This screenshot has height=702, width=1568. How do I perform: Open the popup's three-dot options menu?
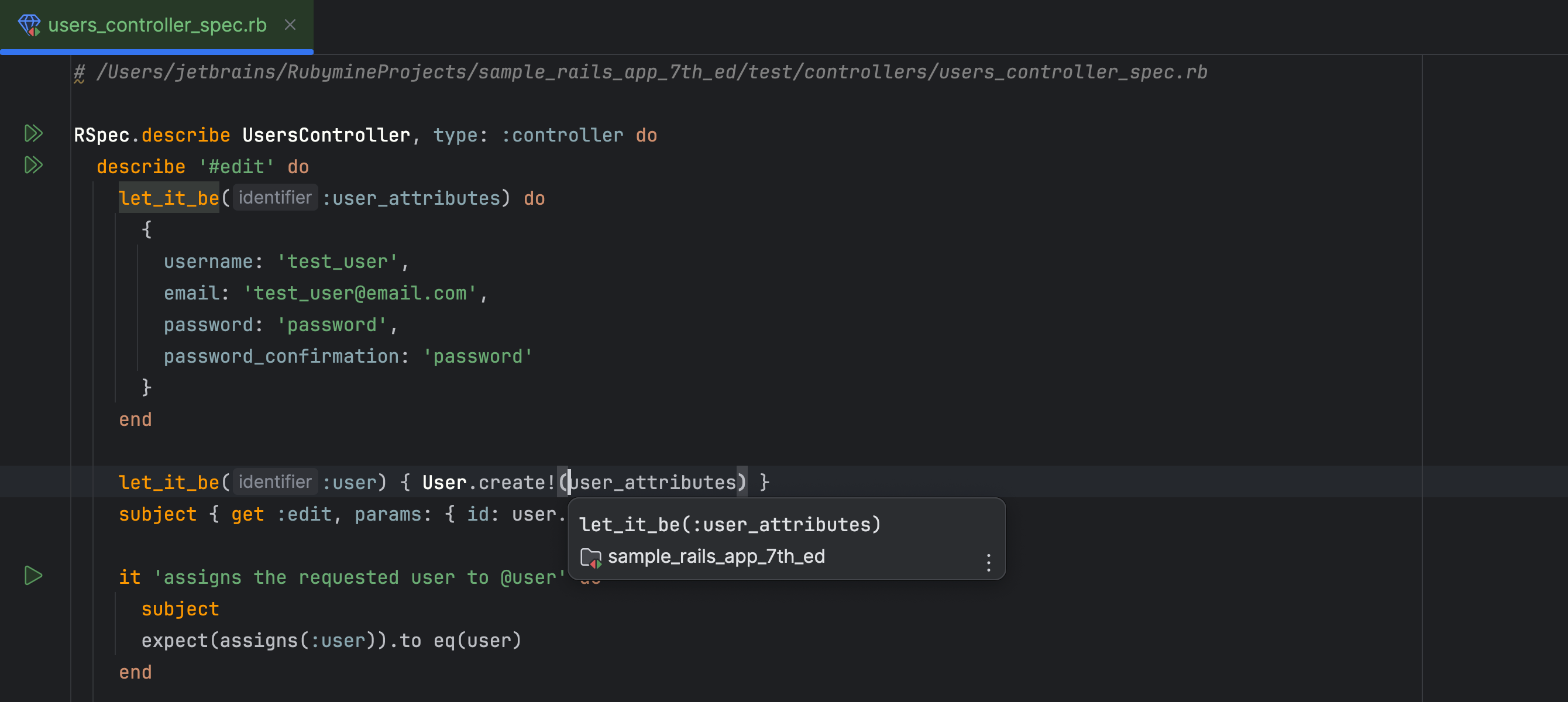click(x=988, y=562)
